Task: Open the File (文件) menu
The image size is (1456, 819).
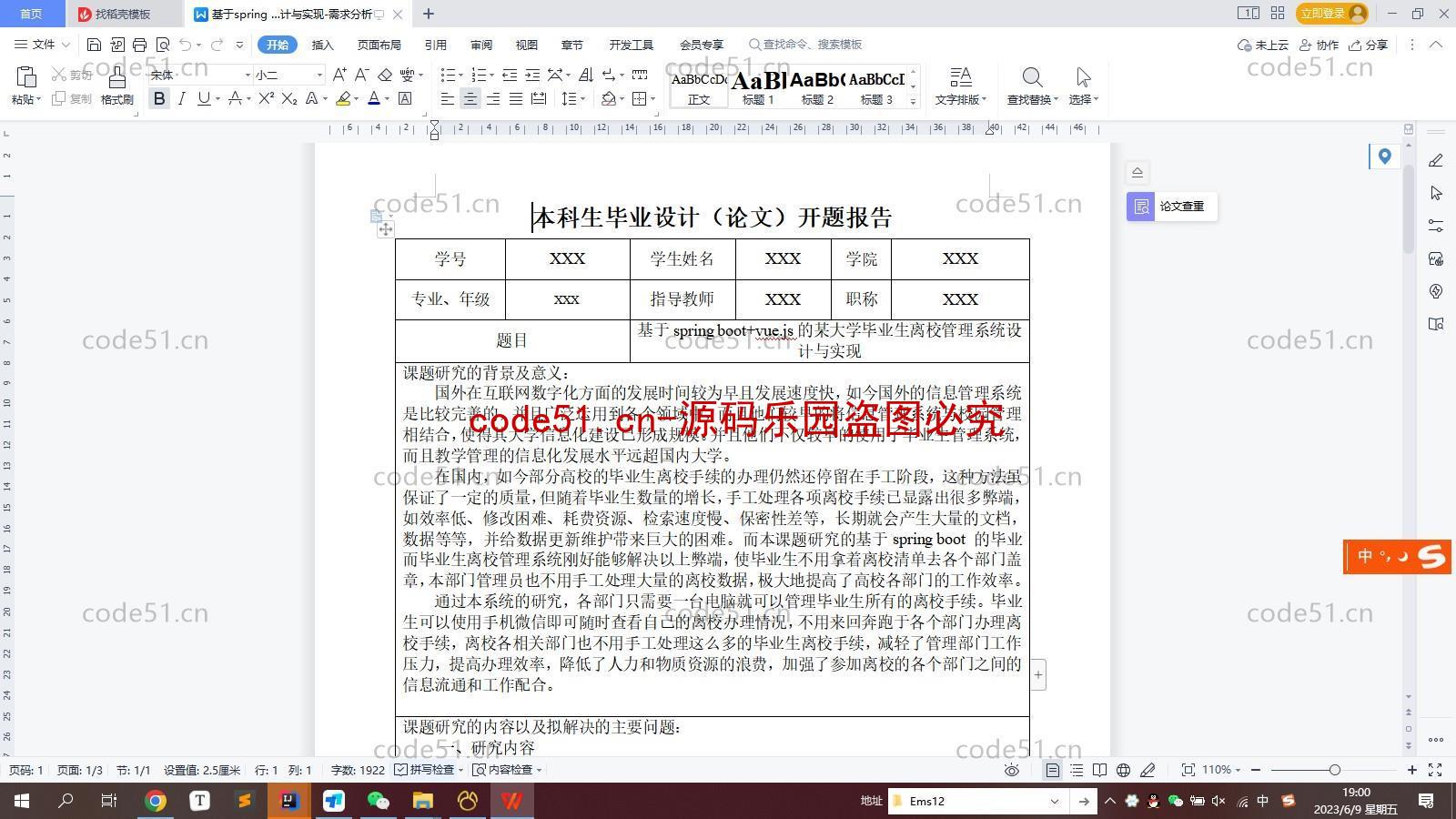Action: pos(42,45)
